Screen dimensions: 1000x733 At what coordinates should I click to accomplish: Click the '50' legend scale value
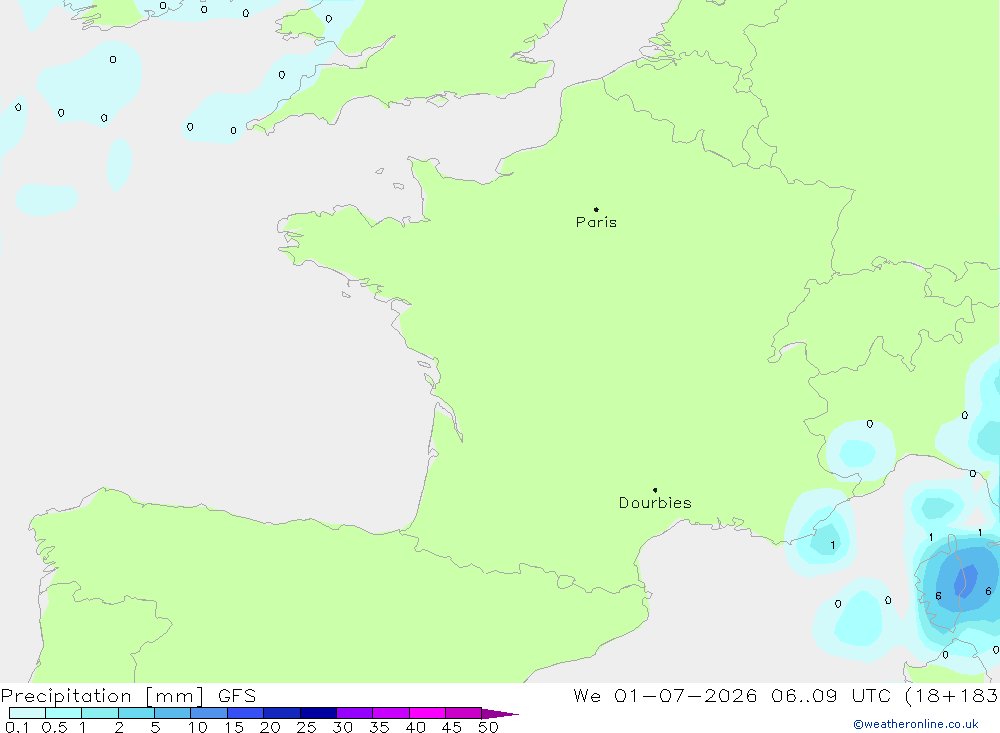(488, 727)
